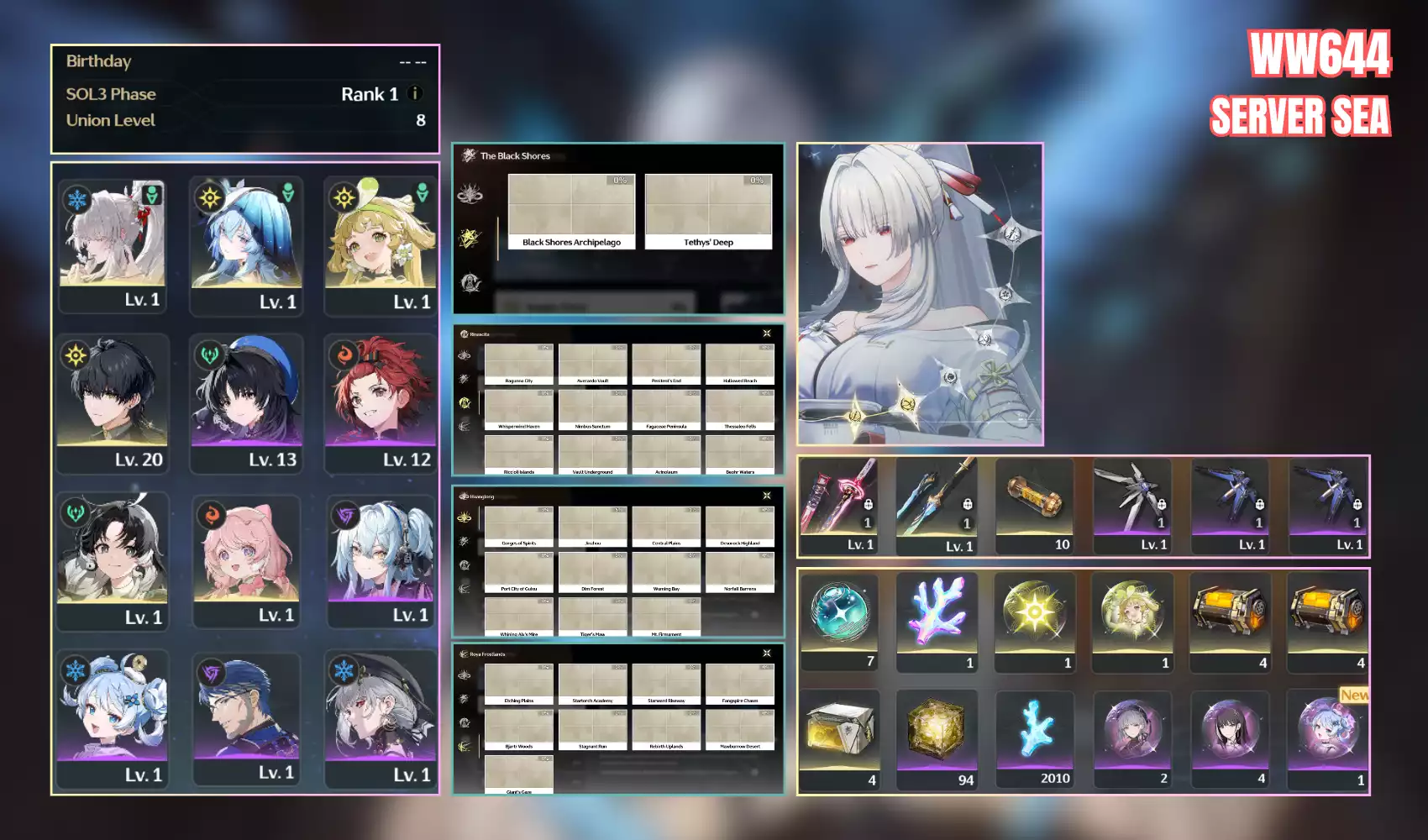The width and height of the screenshot is (1428, 840).
Task: Select the Huanglong region icon in the Roya Frostlands panel
Action: coord(465,675)
